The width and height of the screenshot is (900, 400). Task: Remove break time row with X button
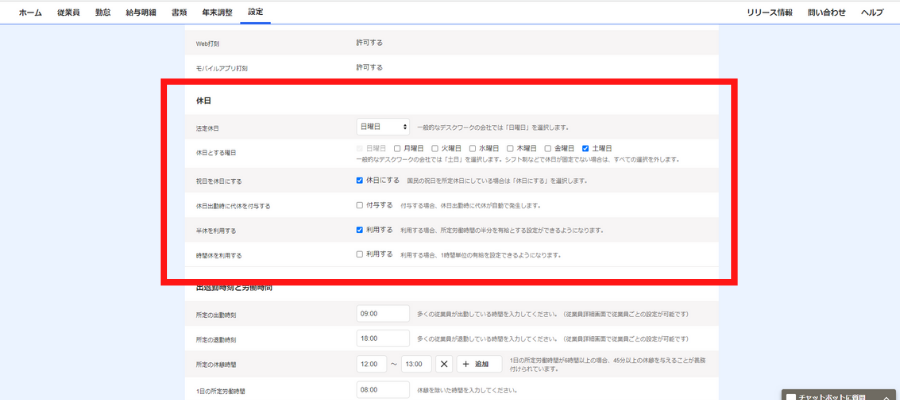coord(444,364)
